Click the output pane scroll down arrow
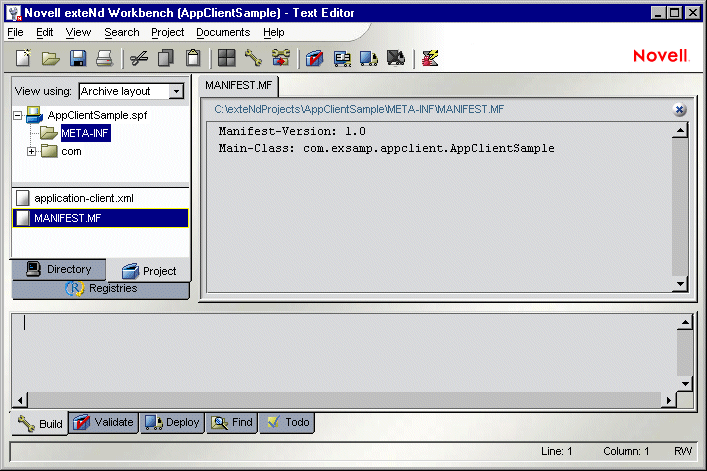This screenshot has height=471, width=707. [x=685, y=384]
